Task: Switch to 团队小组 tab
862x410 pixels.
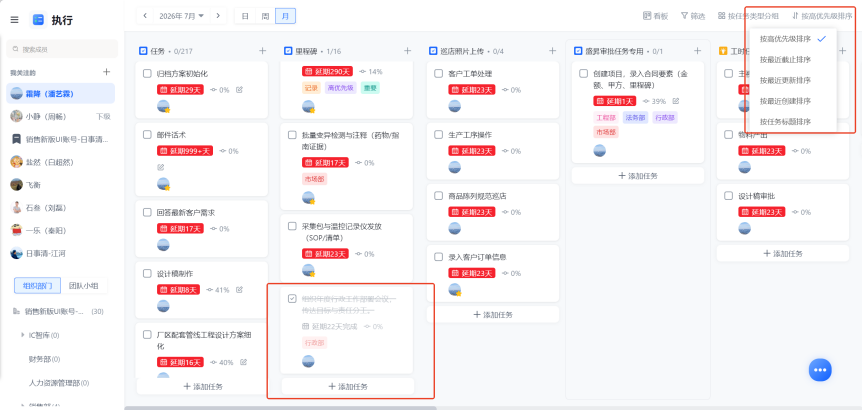Action: coord(84,285)
